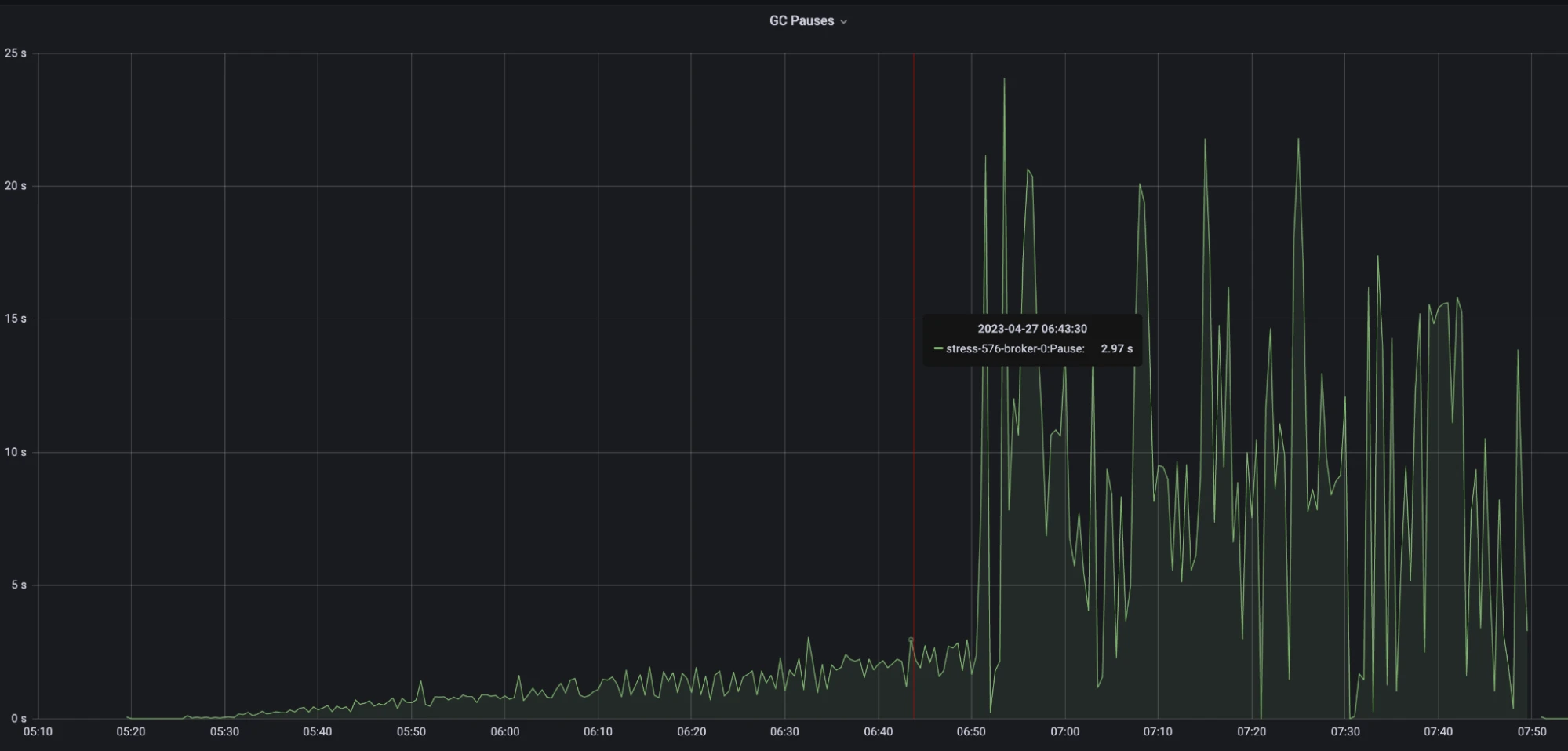Click the highlighted data point on the graph
Viewport: 1568px width, 751px height.
911,640
